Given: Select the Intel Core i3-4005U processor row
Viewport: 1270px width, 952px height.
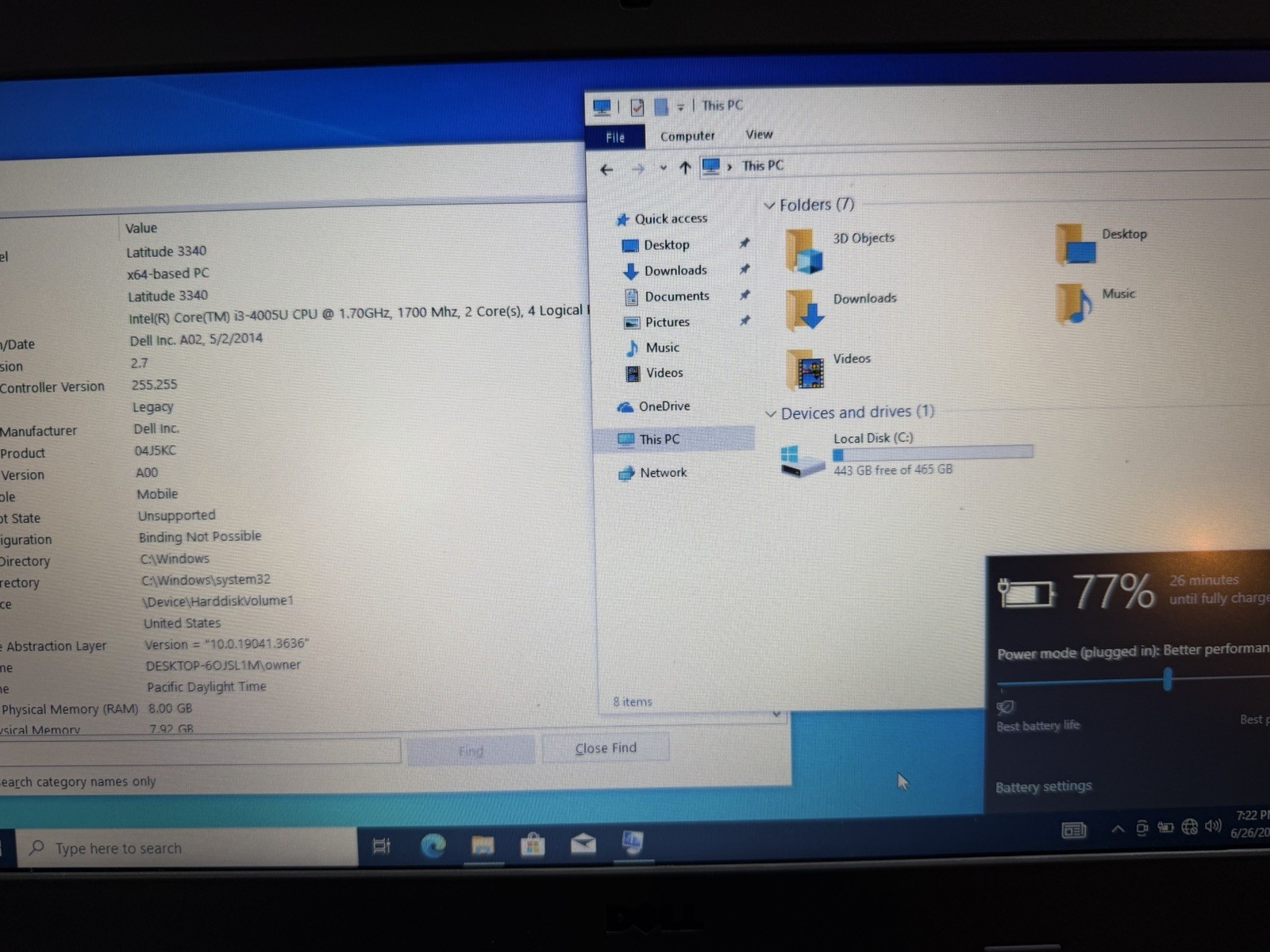Looking at the screenshot, I should tap(359, 313).
